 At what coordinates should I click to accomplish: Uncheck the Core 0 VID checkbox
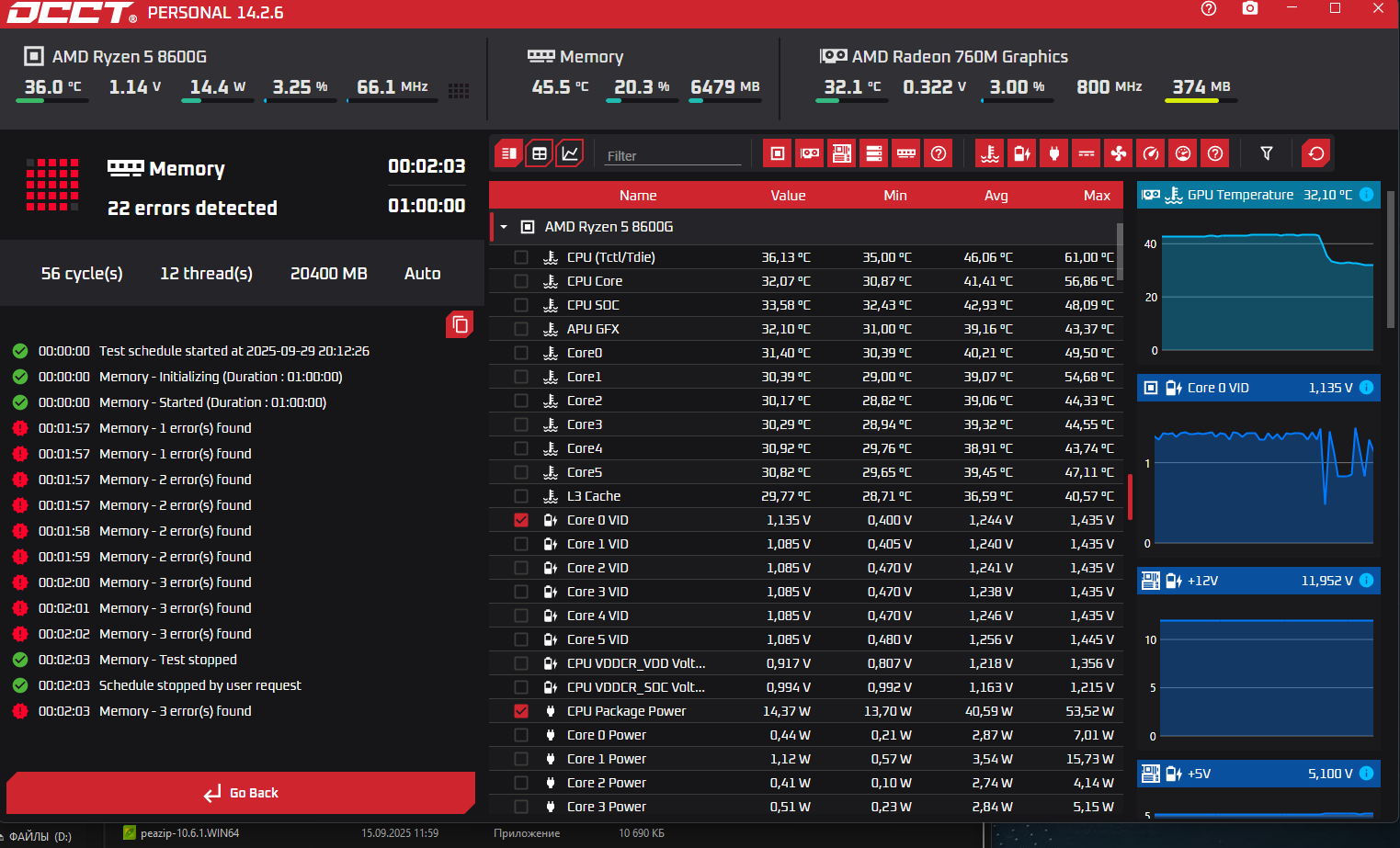(x=521, y=520)
